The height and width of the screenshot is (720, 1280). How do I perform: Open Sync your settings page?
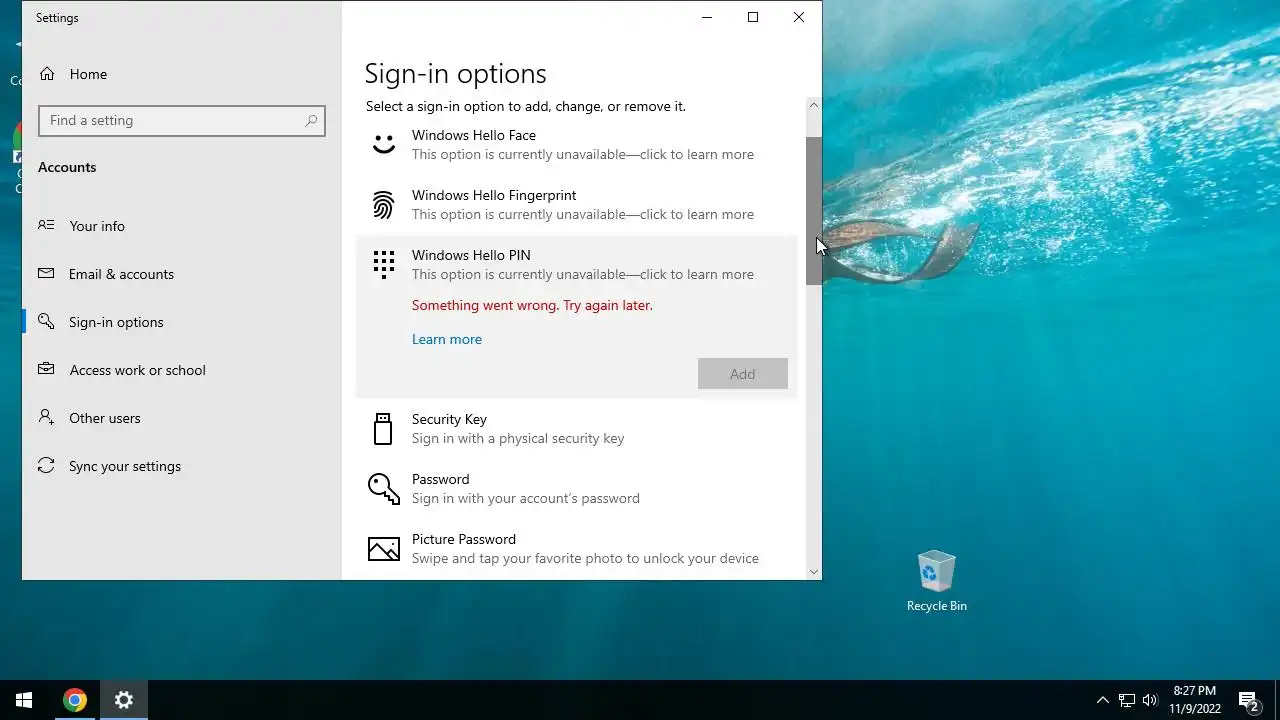click(182, 466)
